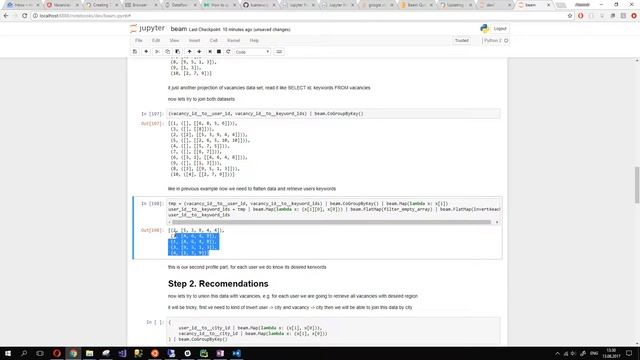Open the cell type Code dropdown

[252, 52]
